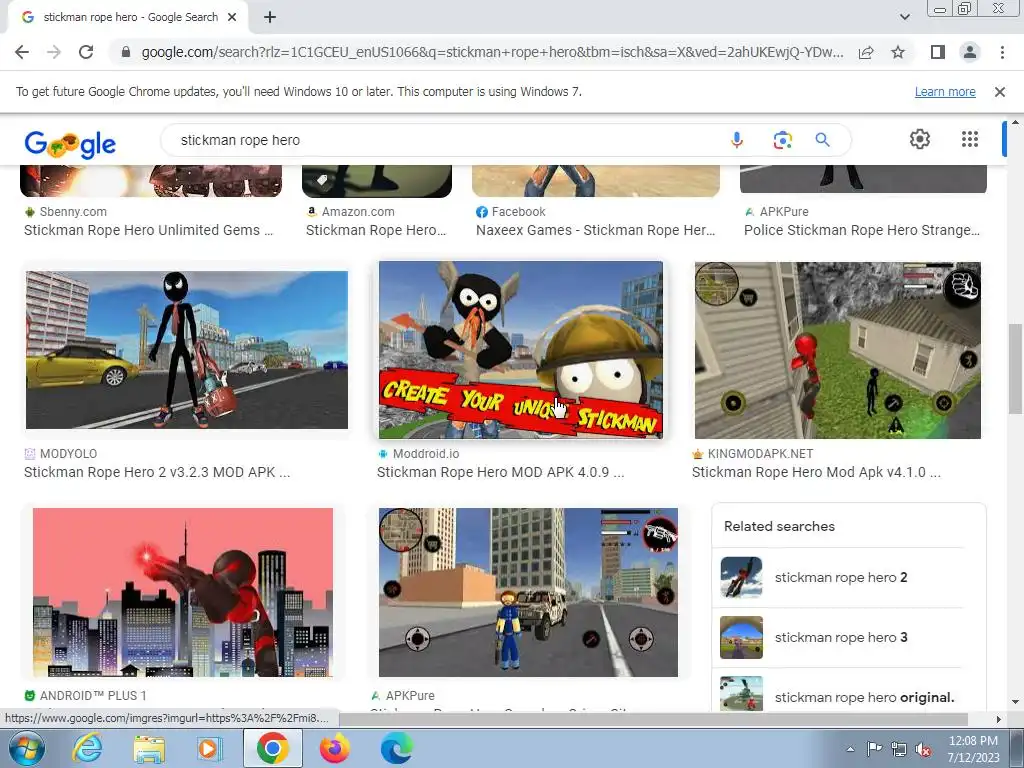The width and height of the screenshot is (1024, 768).
Task: Open Stickman Rope Hero Mod Apk v4.1.0 link
Action: click(816, 472)
